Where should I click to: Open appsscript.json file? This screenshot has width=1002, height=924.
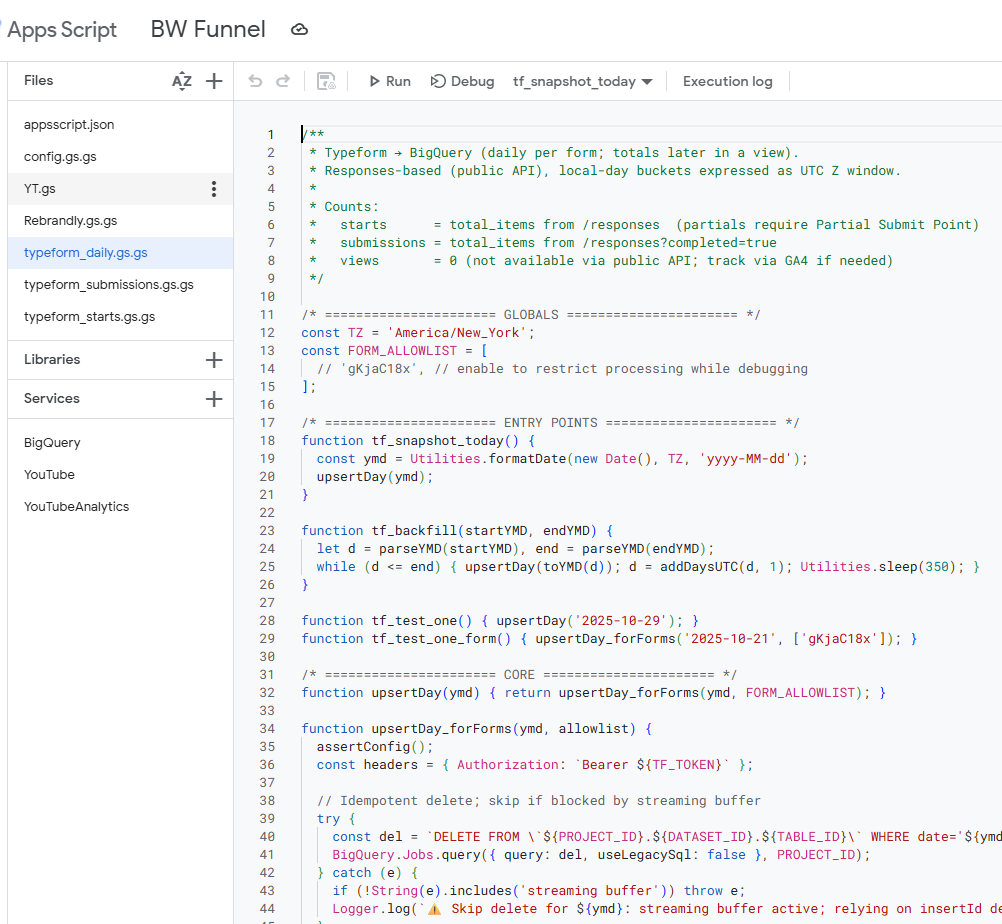[x=120, y=125]
